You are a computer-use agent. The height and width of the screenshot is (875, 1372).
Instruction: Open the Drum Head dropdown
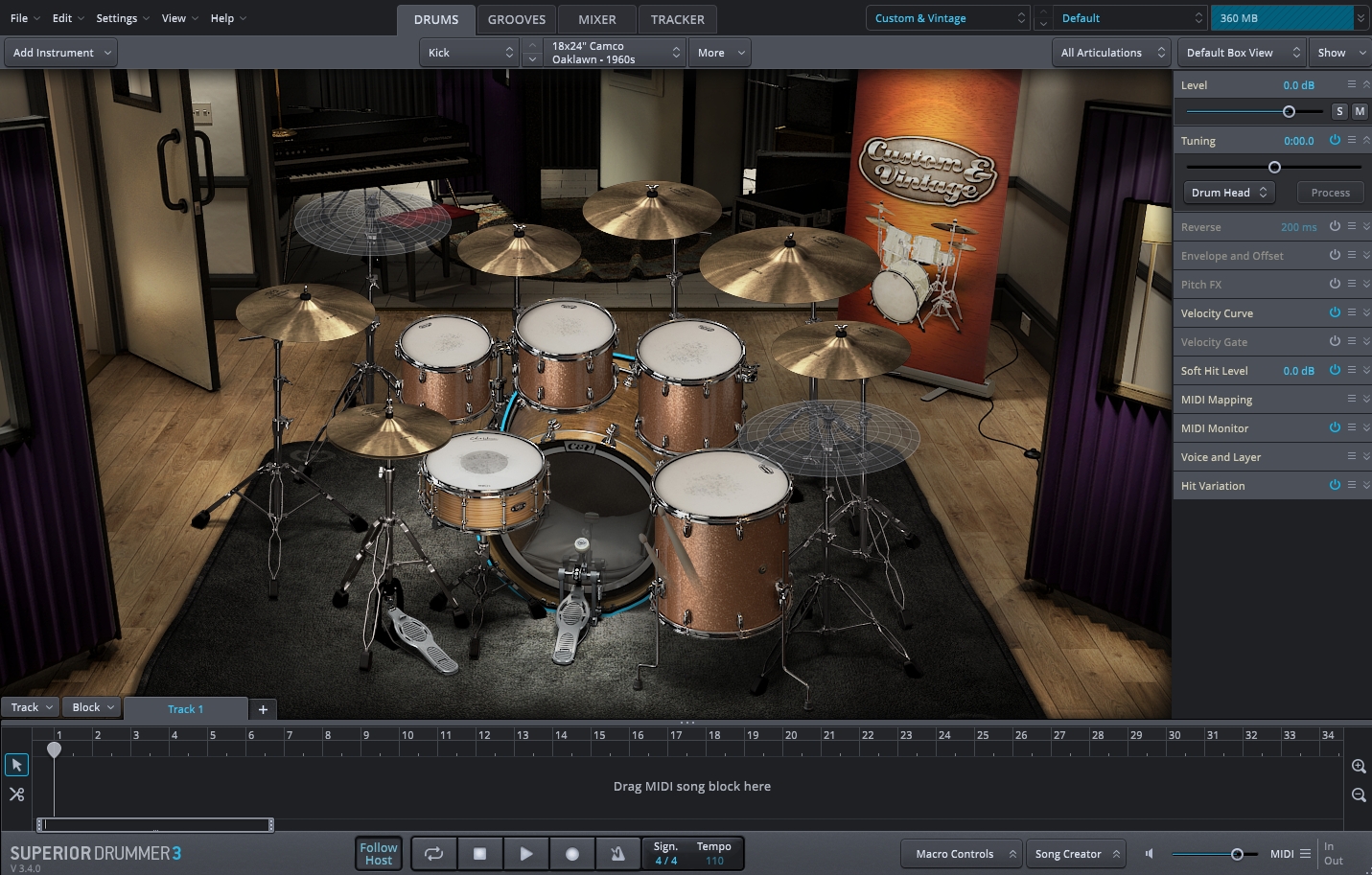(1228, 192)
